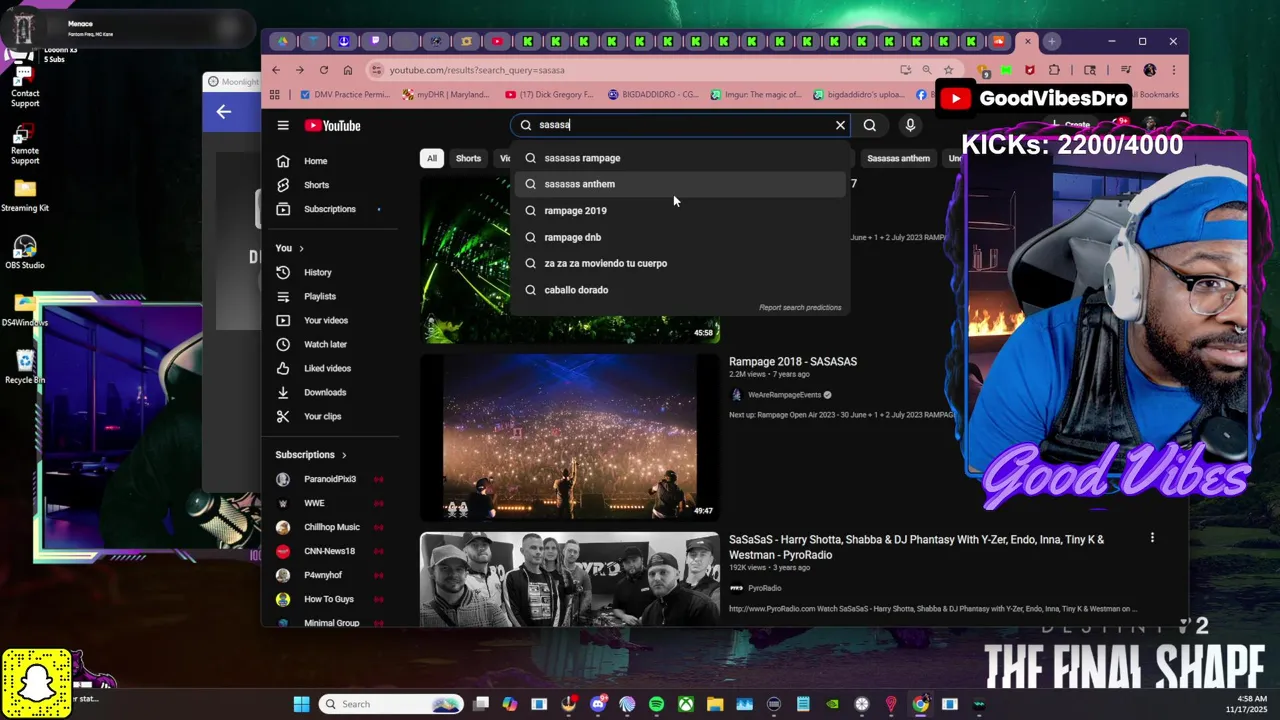Viewport: 1280px width, 720px height.
Task: Select the 'Sasasas anthem' filter chip
Action: (x=898, y=158)
